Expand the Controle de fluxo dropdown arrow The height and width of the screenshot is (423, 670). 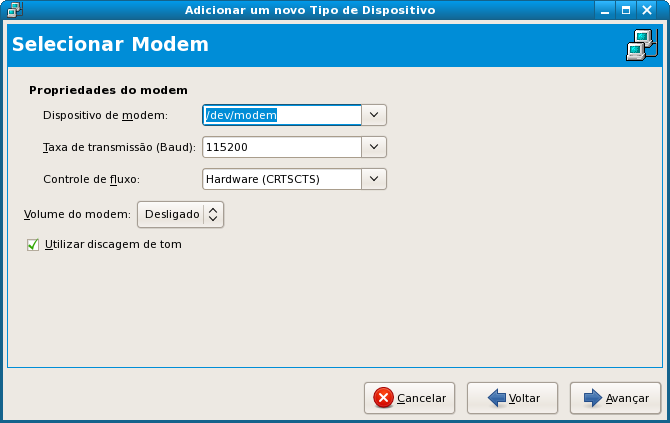tap(374, 179)
